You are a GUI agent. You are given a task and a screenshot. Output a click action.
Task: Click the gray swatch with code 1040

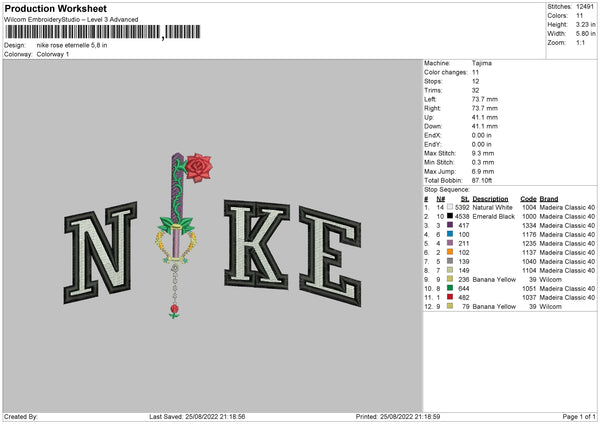point(450,261)
